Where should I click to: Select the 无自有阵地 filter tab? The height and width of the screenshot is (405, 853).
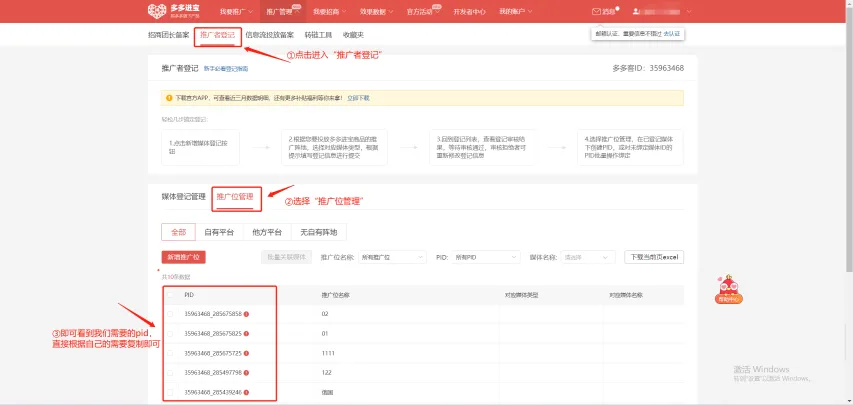click(319, 232)
